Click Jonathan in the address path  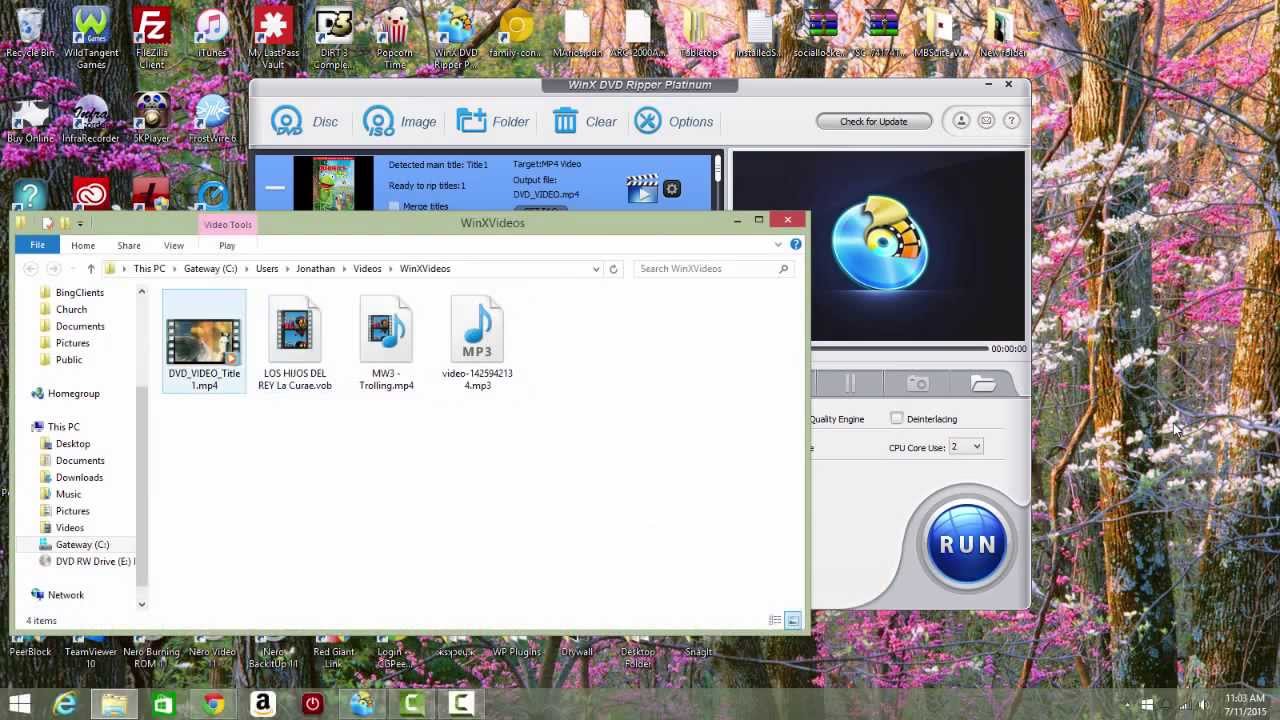click(x=315, y=268)
